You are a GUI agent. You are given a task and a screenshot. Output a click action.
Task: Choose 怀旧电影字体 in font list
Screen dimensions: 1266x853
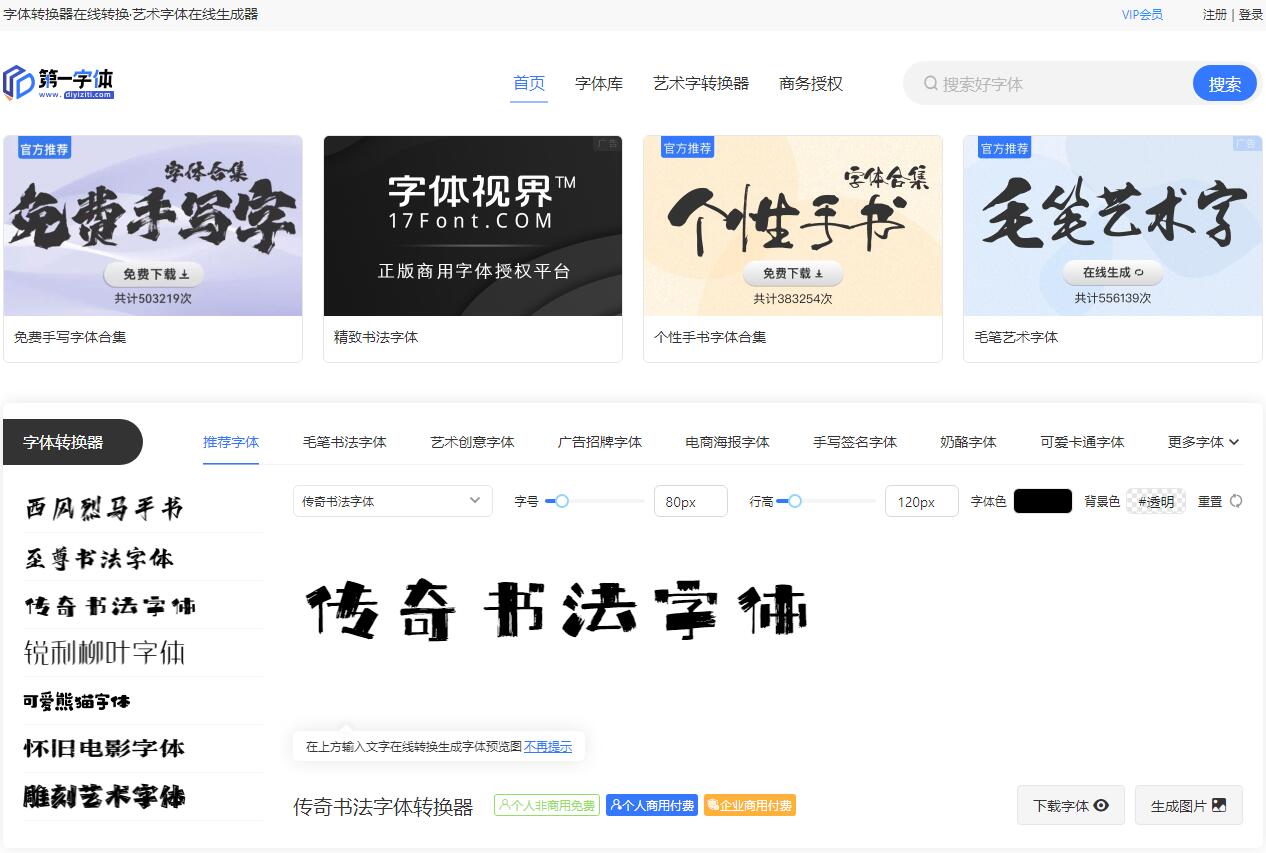104,748
